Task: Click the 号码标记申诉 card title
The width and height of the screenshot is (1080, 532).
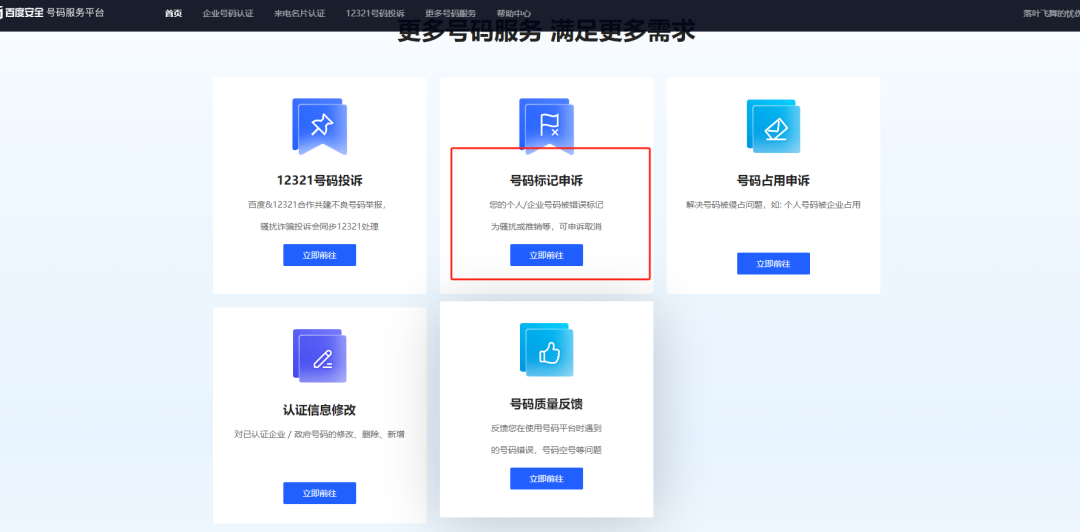Action: (x=547, y=181)
